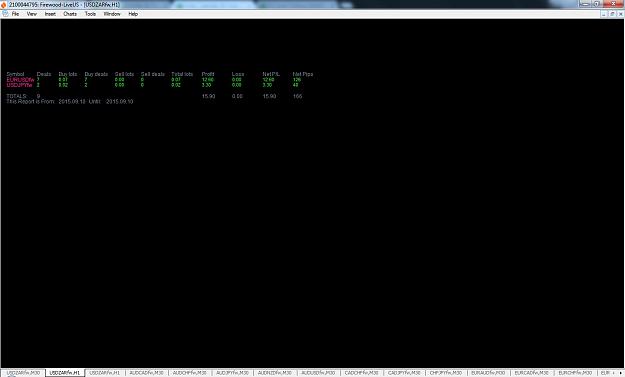
Task: Click the Loss column header
Action: 238,74
